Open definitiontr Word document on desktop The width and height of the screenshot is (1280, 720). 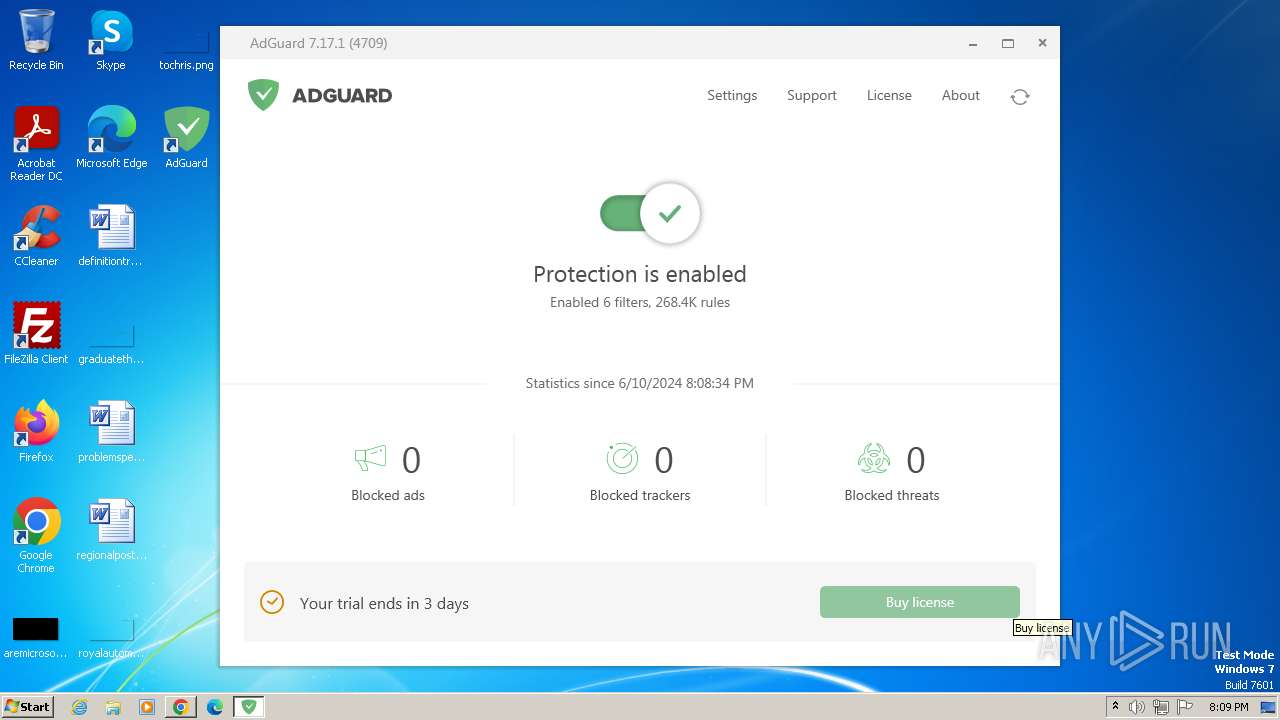pyautogui.click(x=111, y=236)
